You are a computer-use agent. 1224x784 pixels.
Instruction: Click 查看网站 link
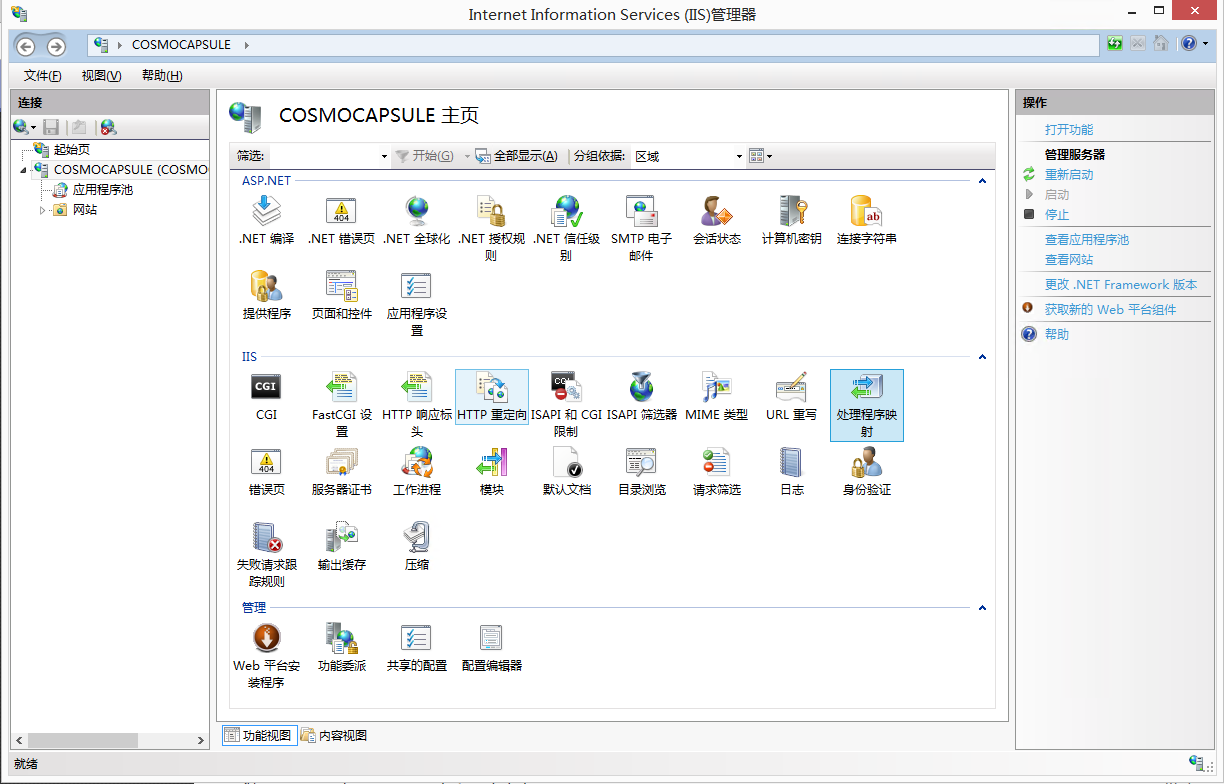(x=1069, y=260)
